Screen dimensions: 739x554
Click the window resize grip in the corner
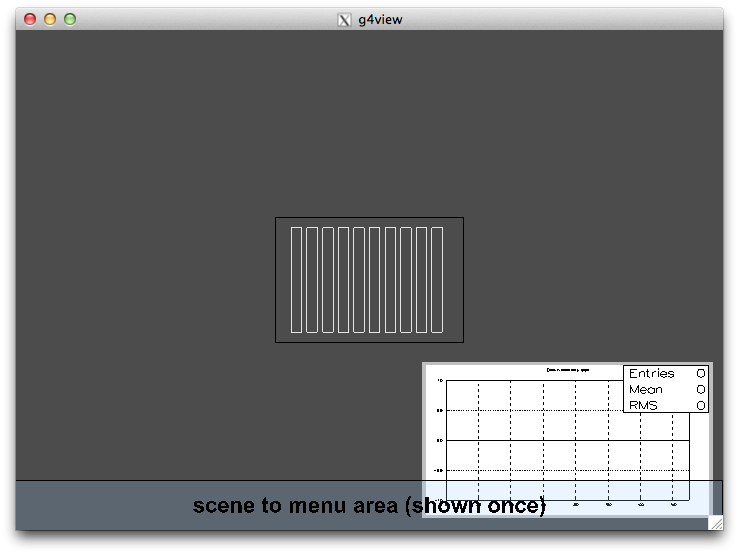tap(715, 522)
